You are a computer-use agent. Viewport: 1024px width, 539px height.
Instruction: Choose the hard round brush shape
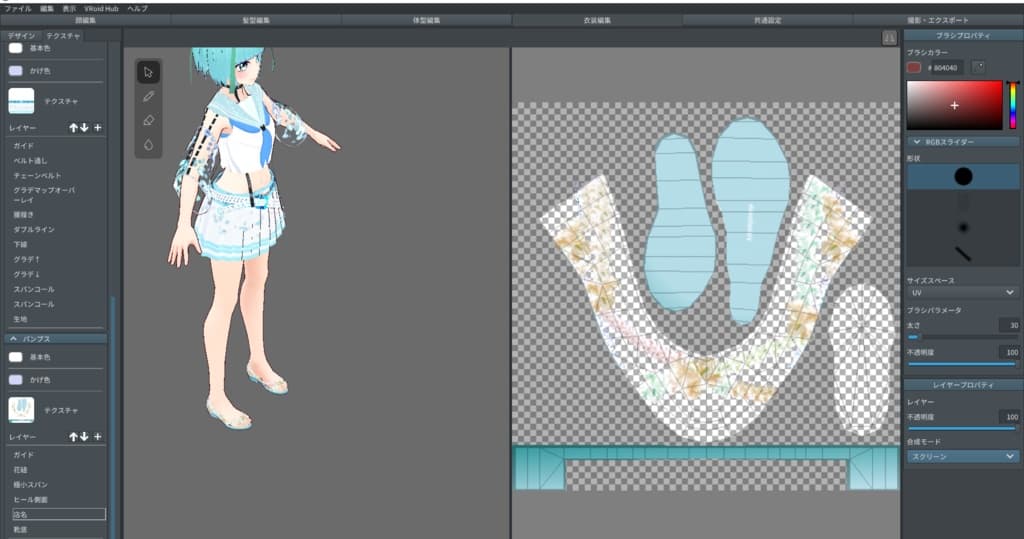click(962, 177)
